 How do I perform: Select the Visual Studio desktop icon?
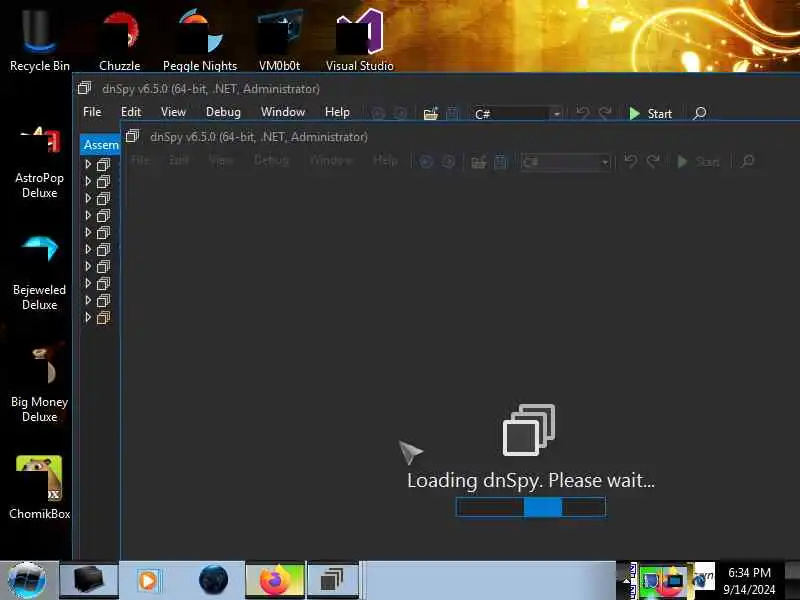coord(360,40)
